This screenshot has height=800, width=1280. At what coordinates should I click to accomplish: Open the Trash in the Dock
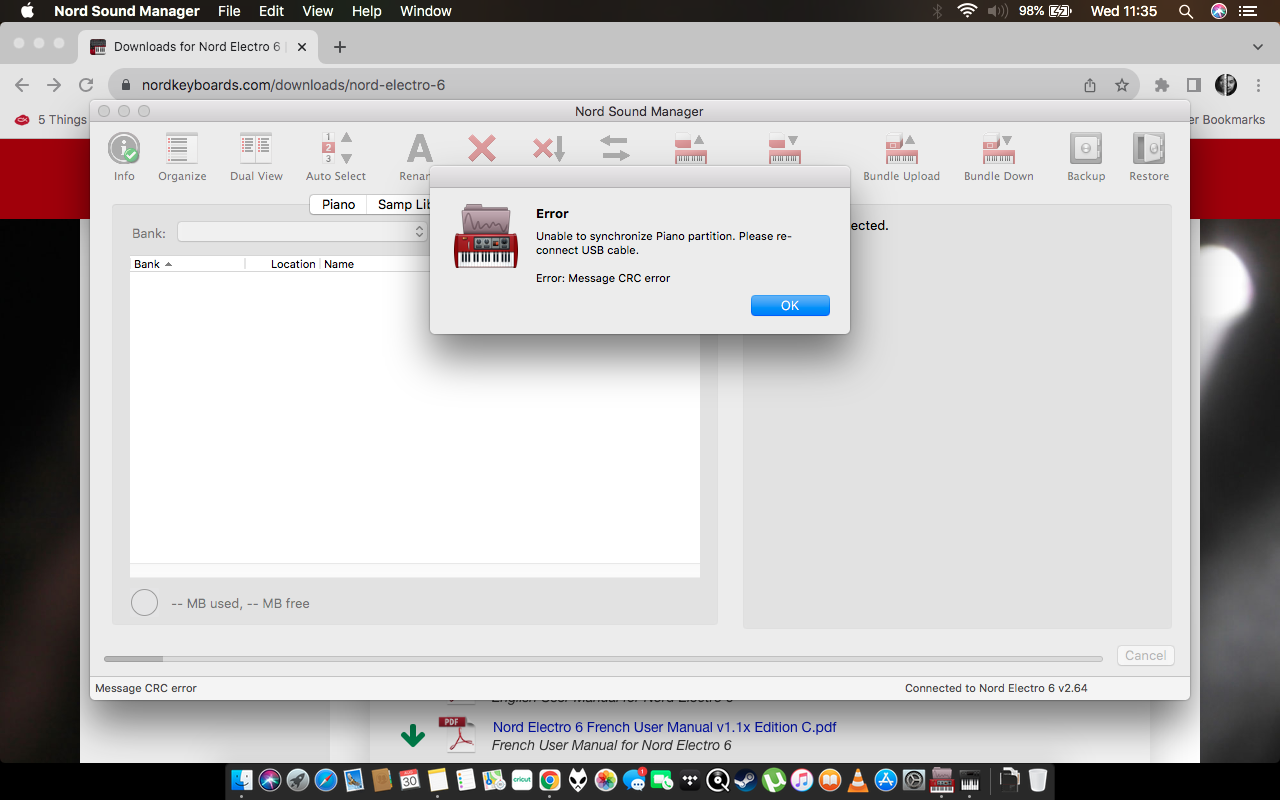click(x=1038, y=780)
